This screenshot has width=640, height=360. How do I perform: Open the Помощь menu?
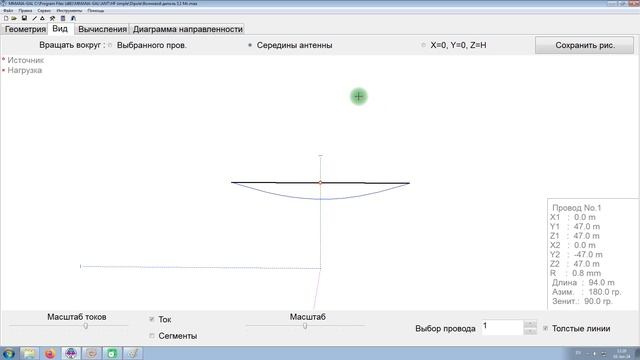[96, 11]
